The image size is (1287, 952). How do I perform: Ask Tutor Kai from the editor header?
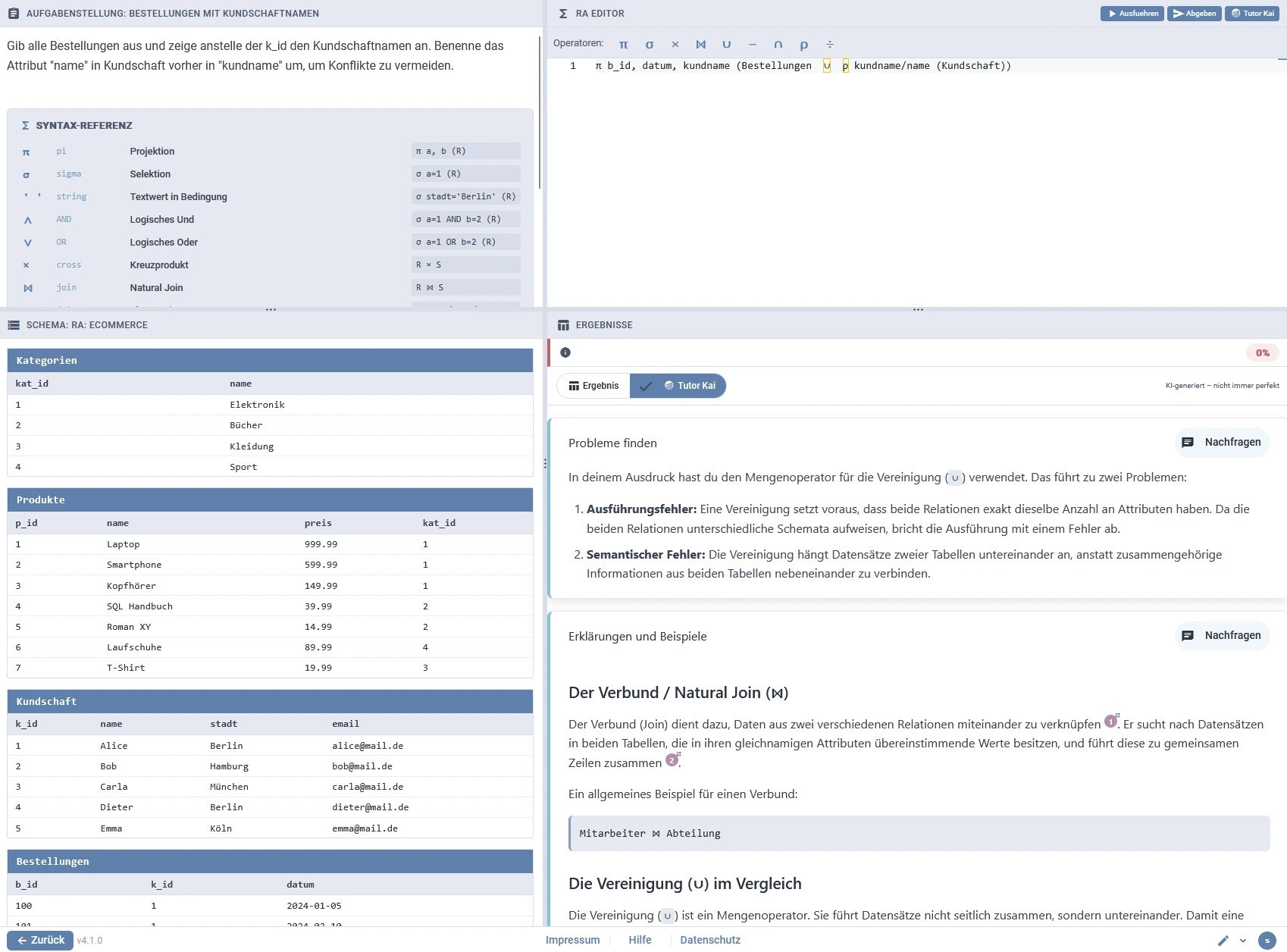pyautogui.click(x=1252, y=13)
